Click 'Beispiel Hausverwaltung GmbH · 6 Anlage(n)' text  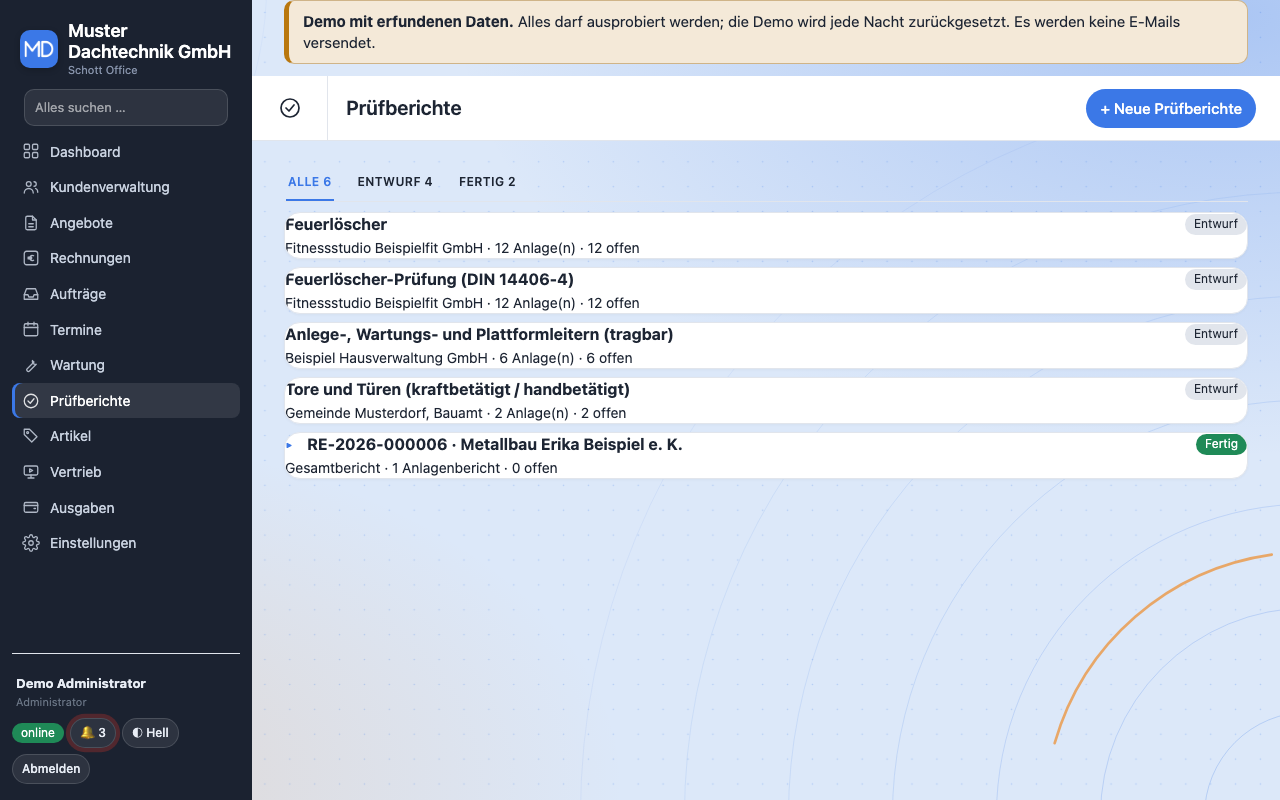tap(430, 358)
